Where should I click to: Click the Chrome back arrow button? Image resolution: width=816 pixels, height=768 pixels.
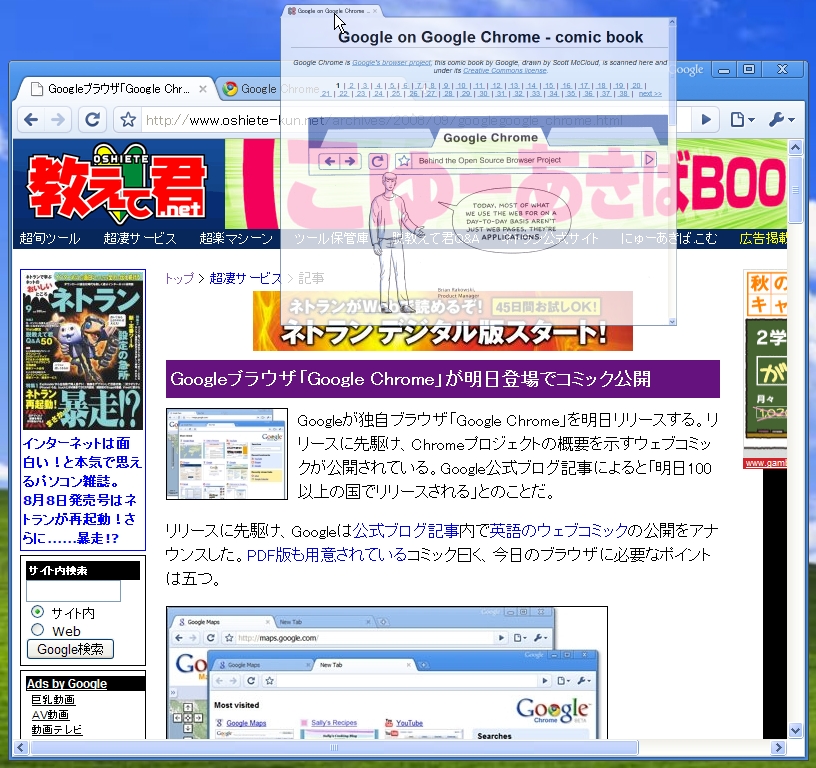(31, 120)
